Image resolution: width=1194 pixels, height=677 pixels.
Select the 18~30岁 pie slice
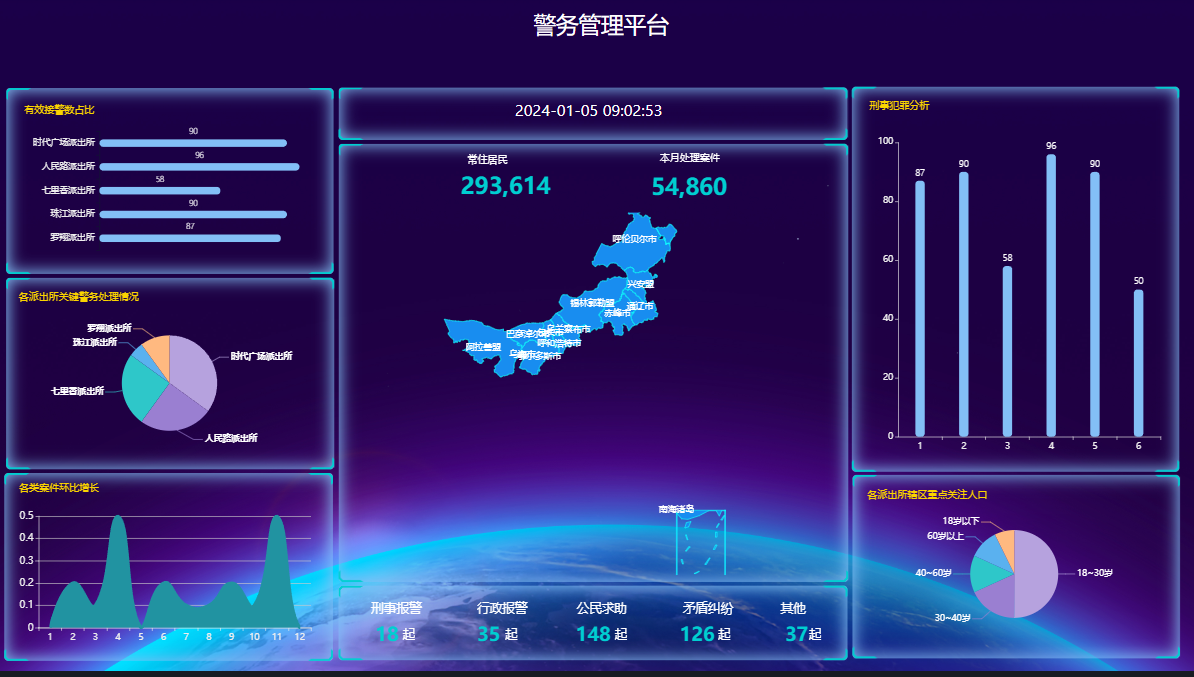pos(1037,573)
